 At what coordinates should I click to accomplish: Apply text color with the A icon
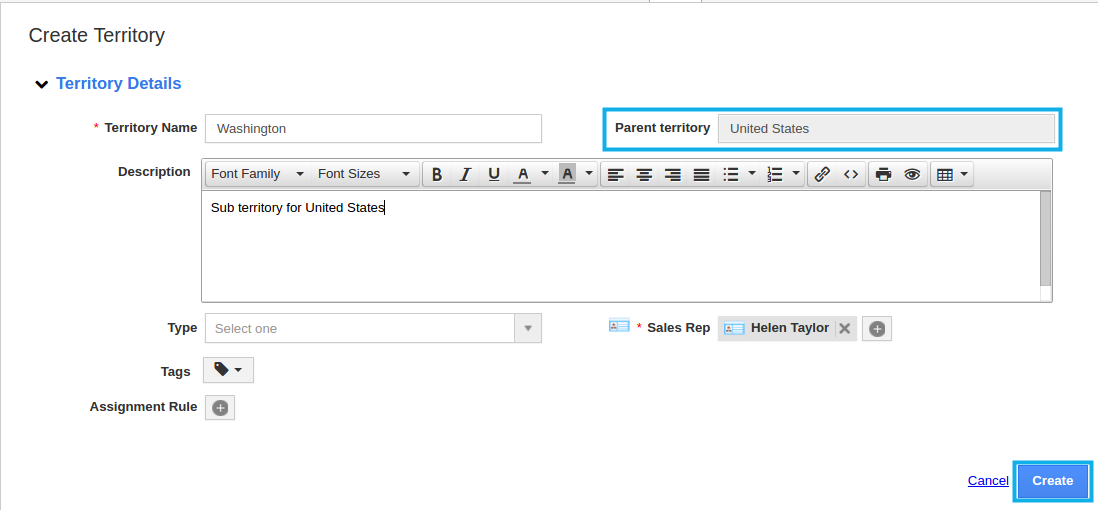(522, 174)
